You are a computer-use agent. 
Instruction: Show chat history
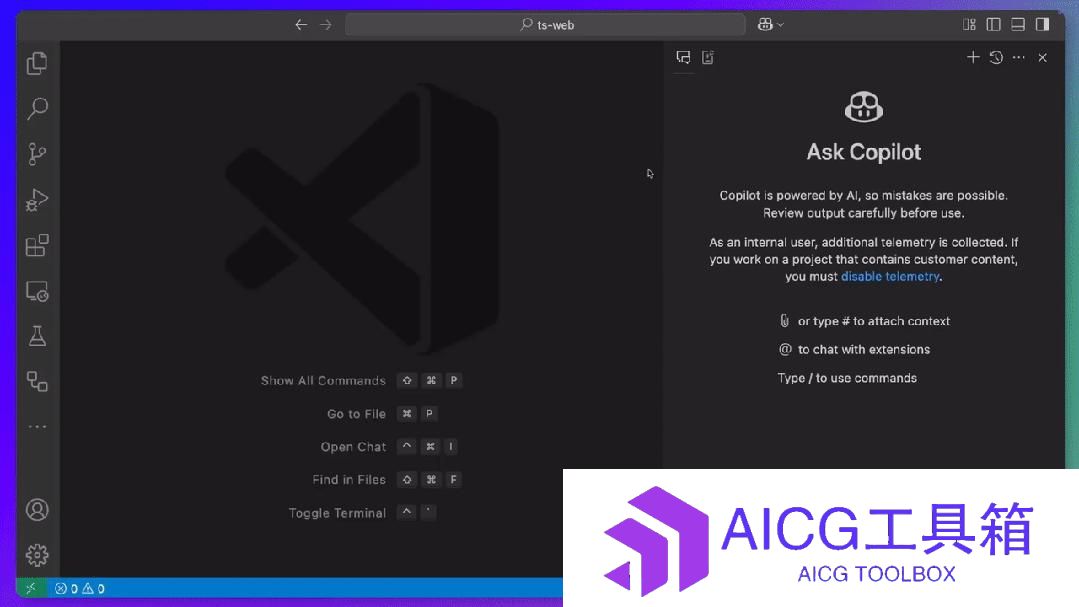(x=996, y=58)
